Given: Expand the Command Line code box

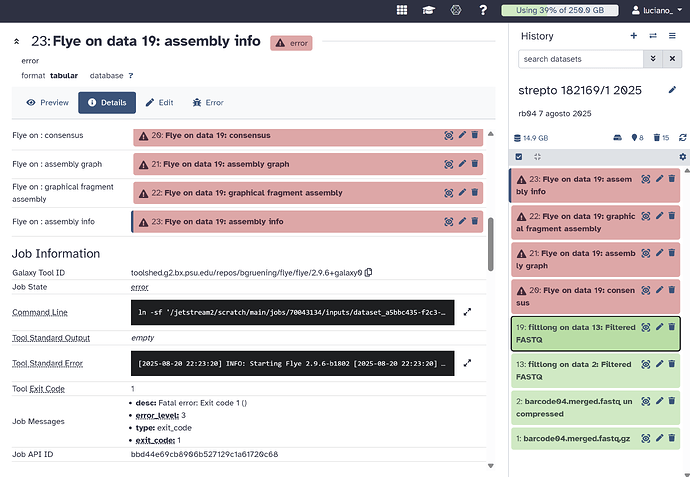Looking at the screenshot, I should pyautogui.click(x=467, y=312).
